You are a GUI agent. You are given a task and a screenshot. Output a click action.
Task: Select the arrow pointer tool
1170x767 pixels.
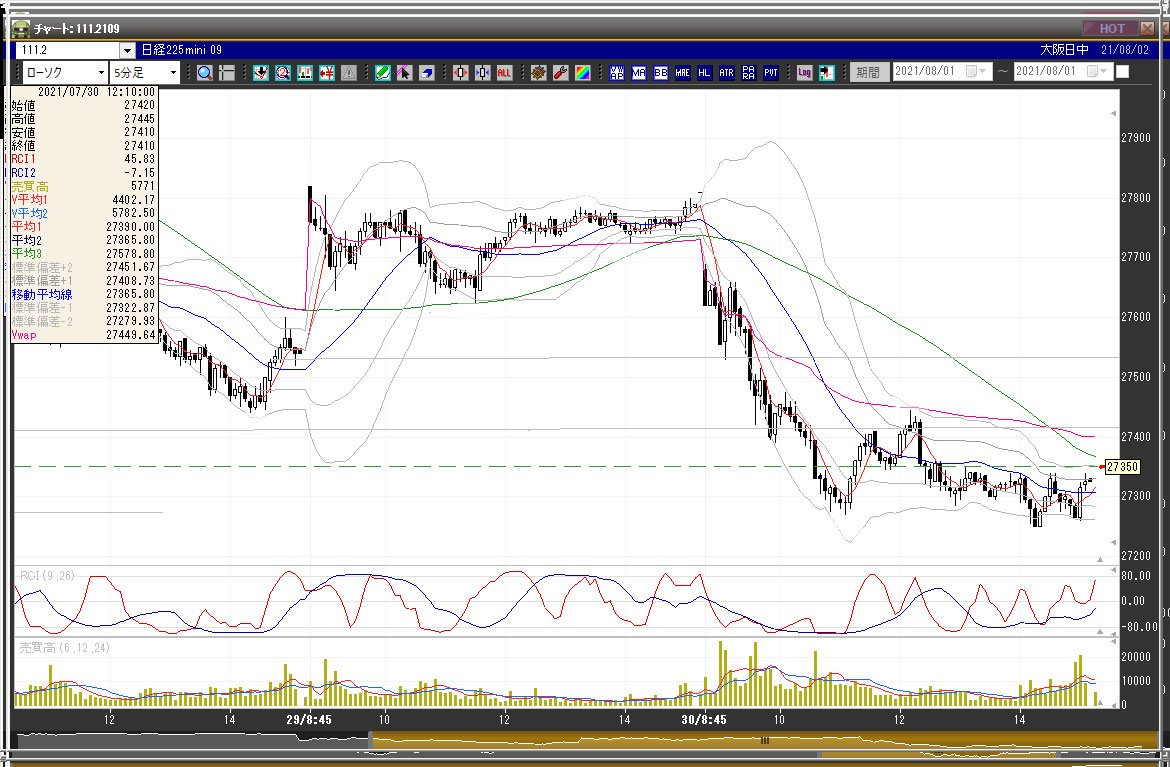[404, 72]
